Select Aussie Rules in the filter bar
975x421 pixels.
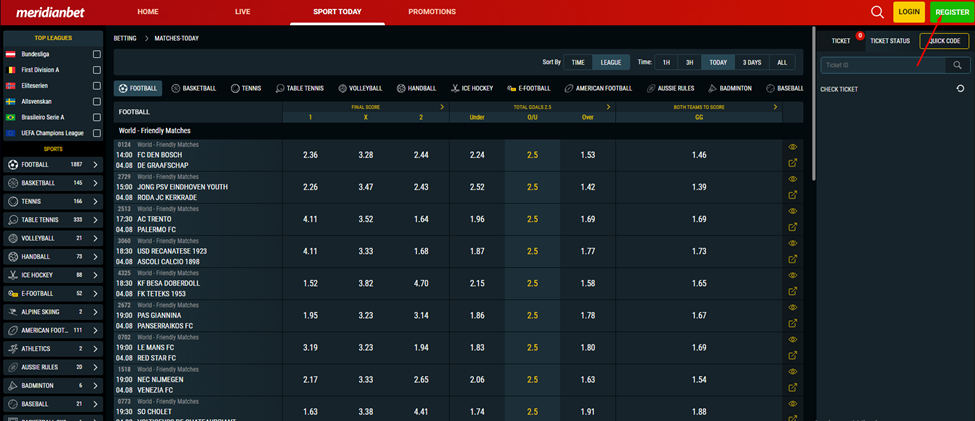pyautogui.click(x=670, y=88)
